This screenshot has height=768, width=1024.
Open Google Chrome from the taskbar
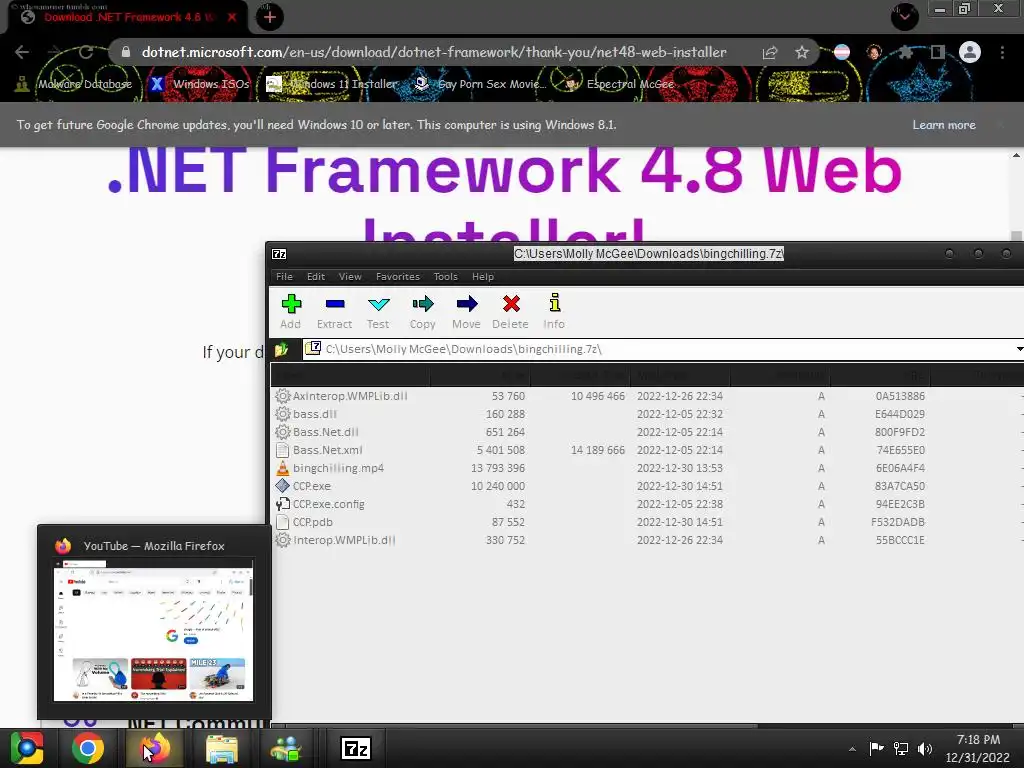coord(88,748)
